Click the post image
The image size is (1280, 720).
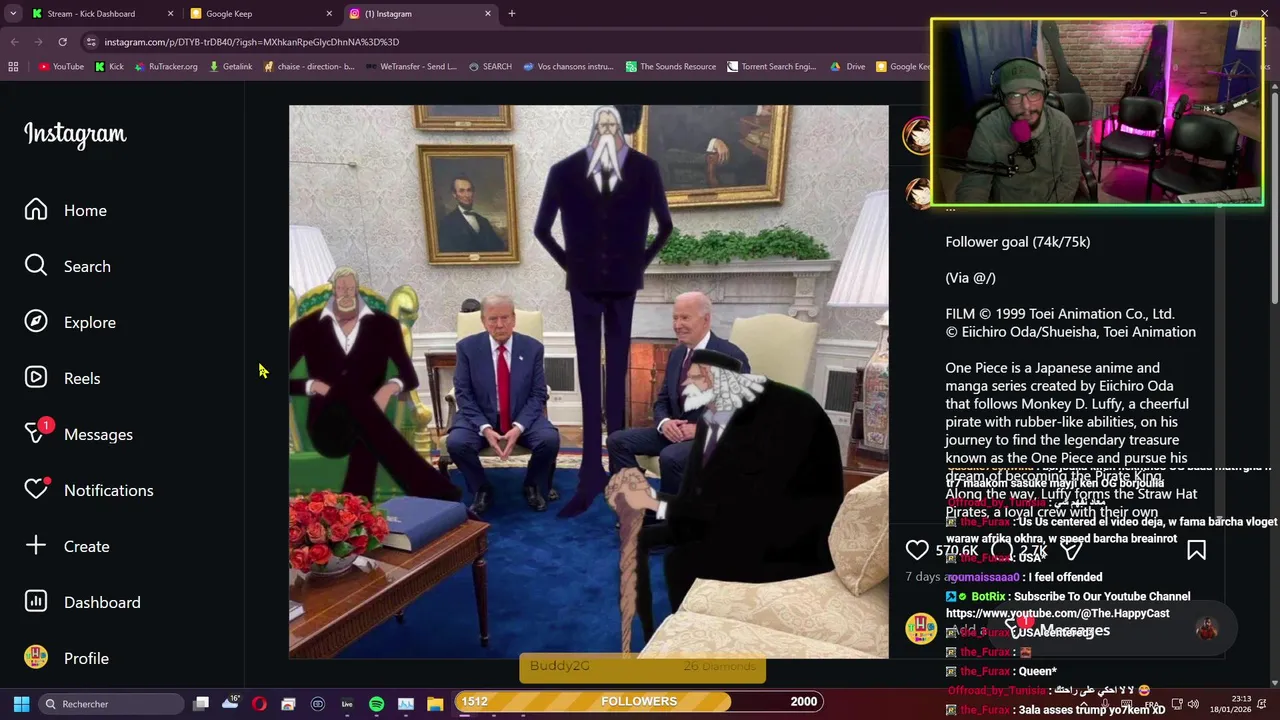pos(588,381)
